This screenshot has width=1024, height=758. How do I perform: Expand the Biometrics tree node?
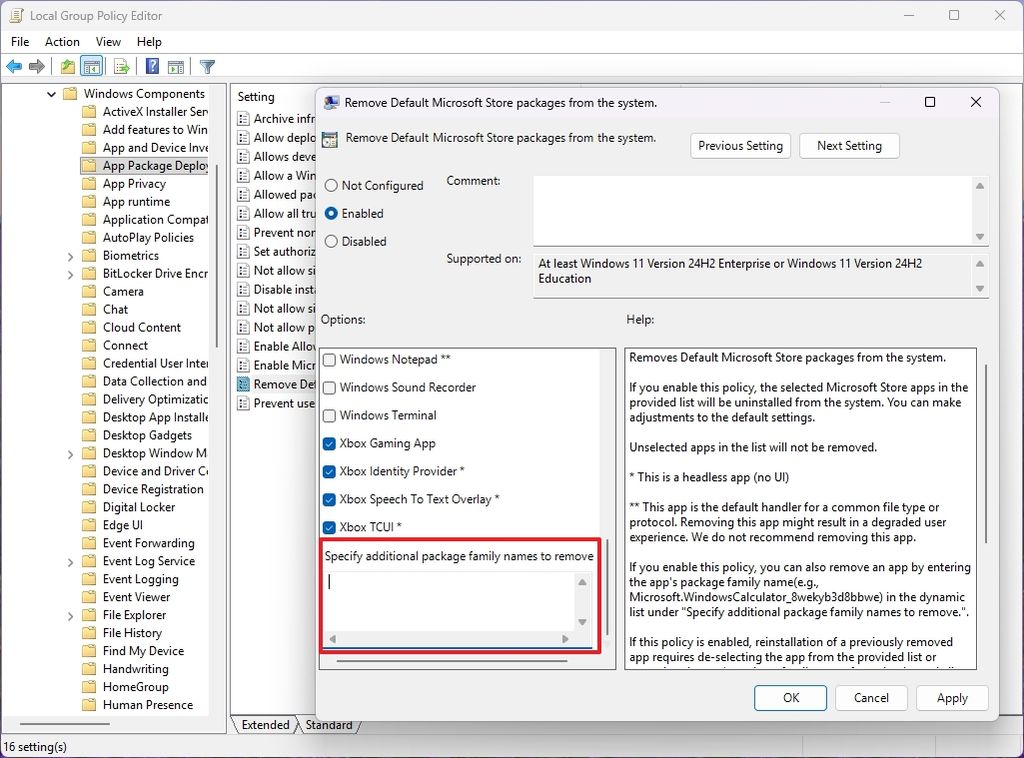71,257
